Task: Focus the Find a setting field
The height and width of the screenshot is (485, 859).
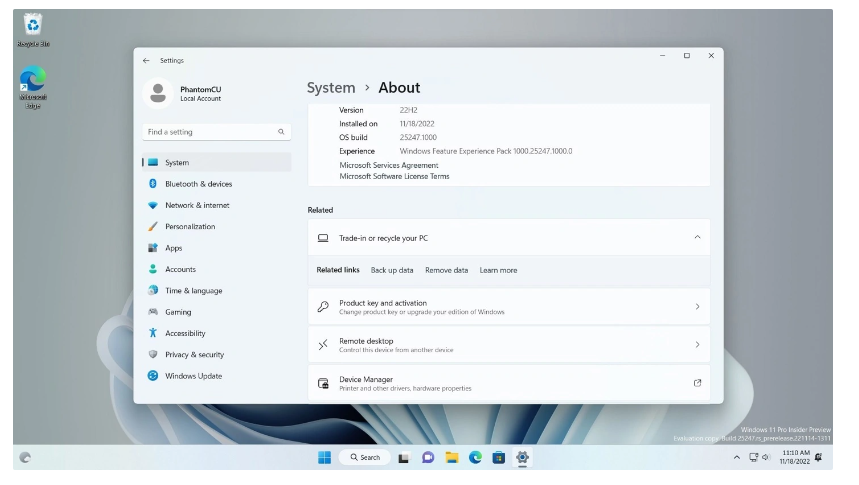Action: [x=217, y=132]
